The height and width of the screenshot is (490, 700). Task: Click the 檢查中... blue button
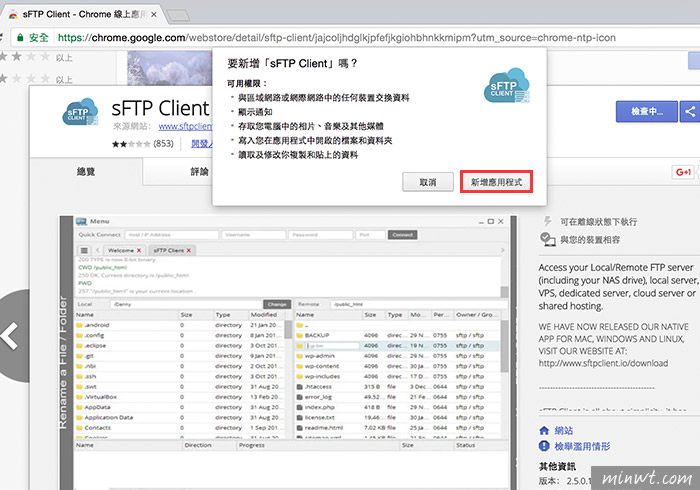[x=646, y=111]
